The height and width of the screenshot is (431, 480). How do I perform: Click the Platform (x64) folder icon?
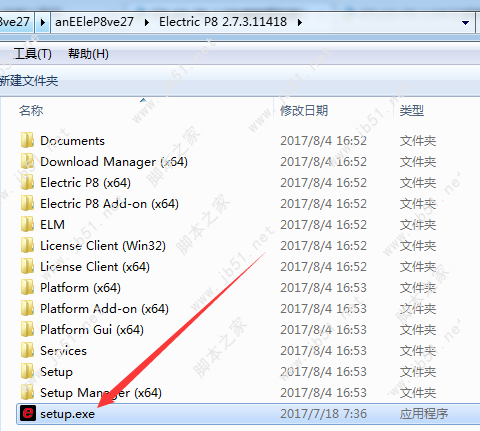pos(27,287)
